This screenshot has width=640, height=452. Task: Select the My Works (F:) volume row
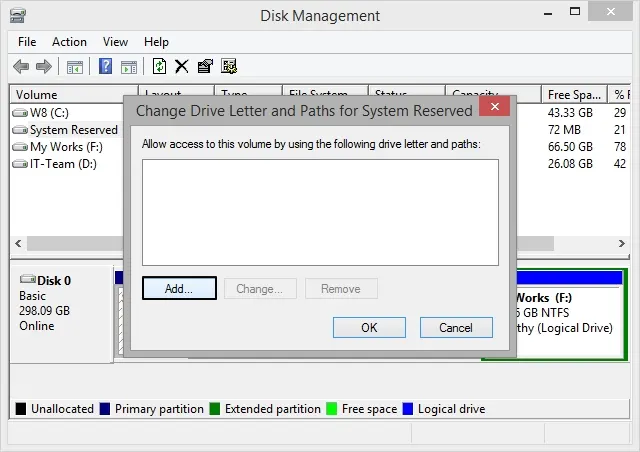58,147
